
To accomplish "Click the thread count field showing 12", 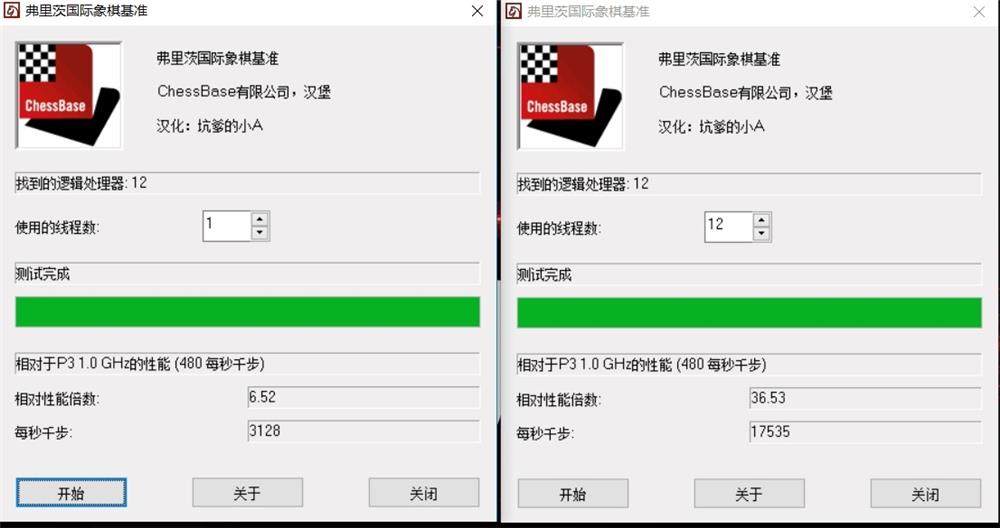I will coord(728,227).
